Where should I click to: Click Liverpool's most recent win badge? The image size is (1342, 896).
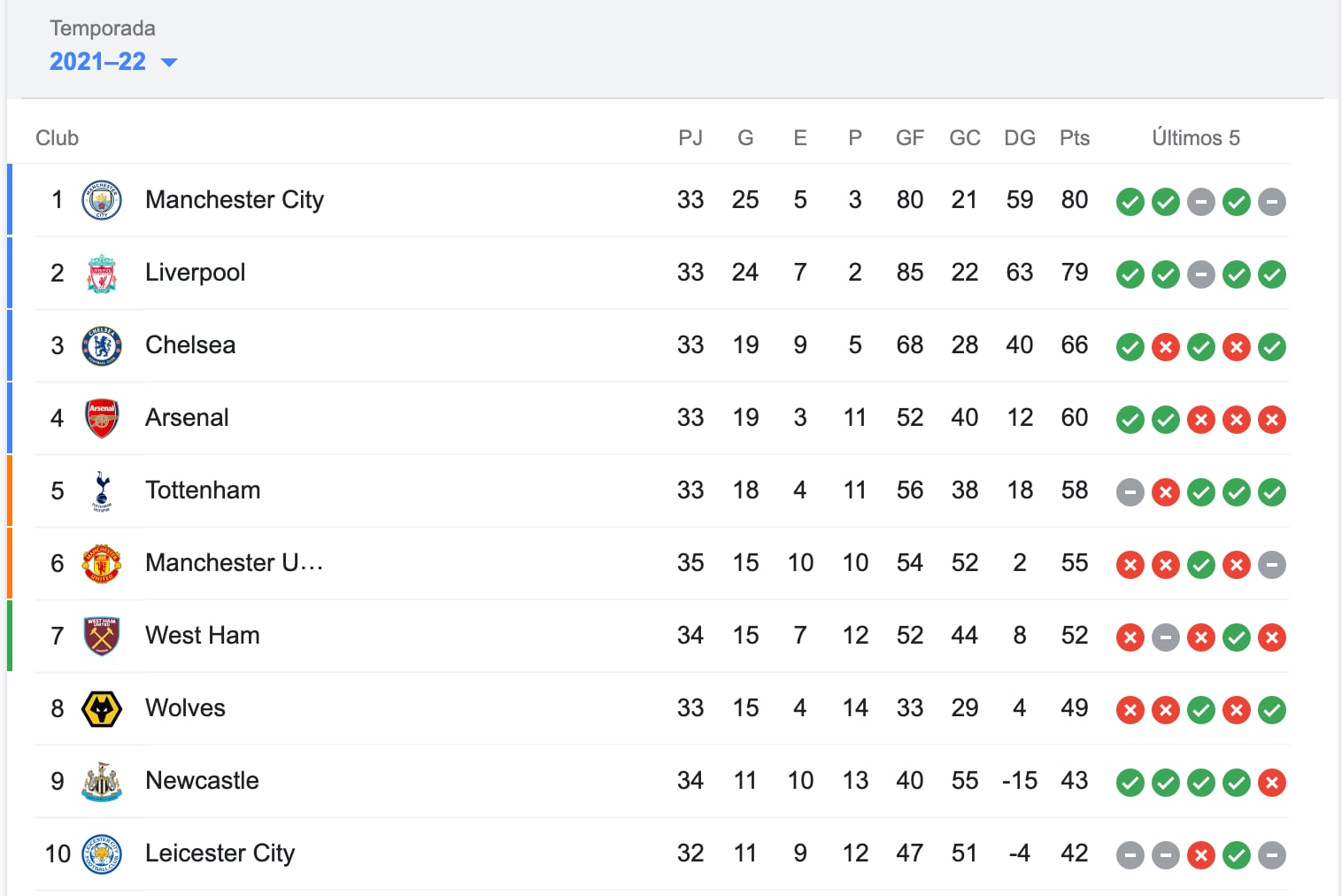[x=1272, y=274]
